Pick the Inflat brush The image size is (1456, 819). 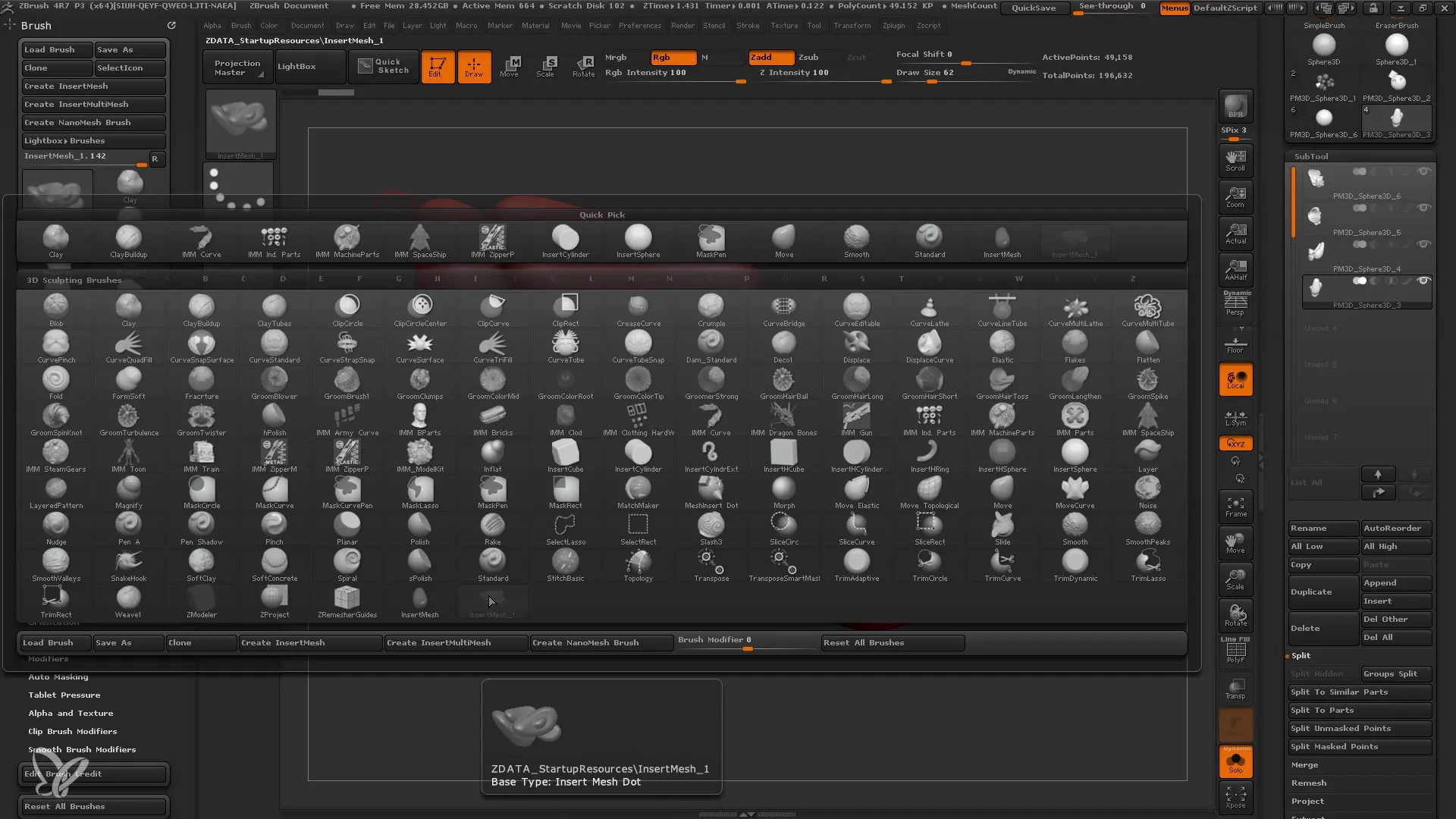point(492,456)
